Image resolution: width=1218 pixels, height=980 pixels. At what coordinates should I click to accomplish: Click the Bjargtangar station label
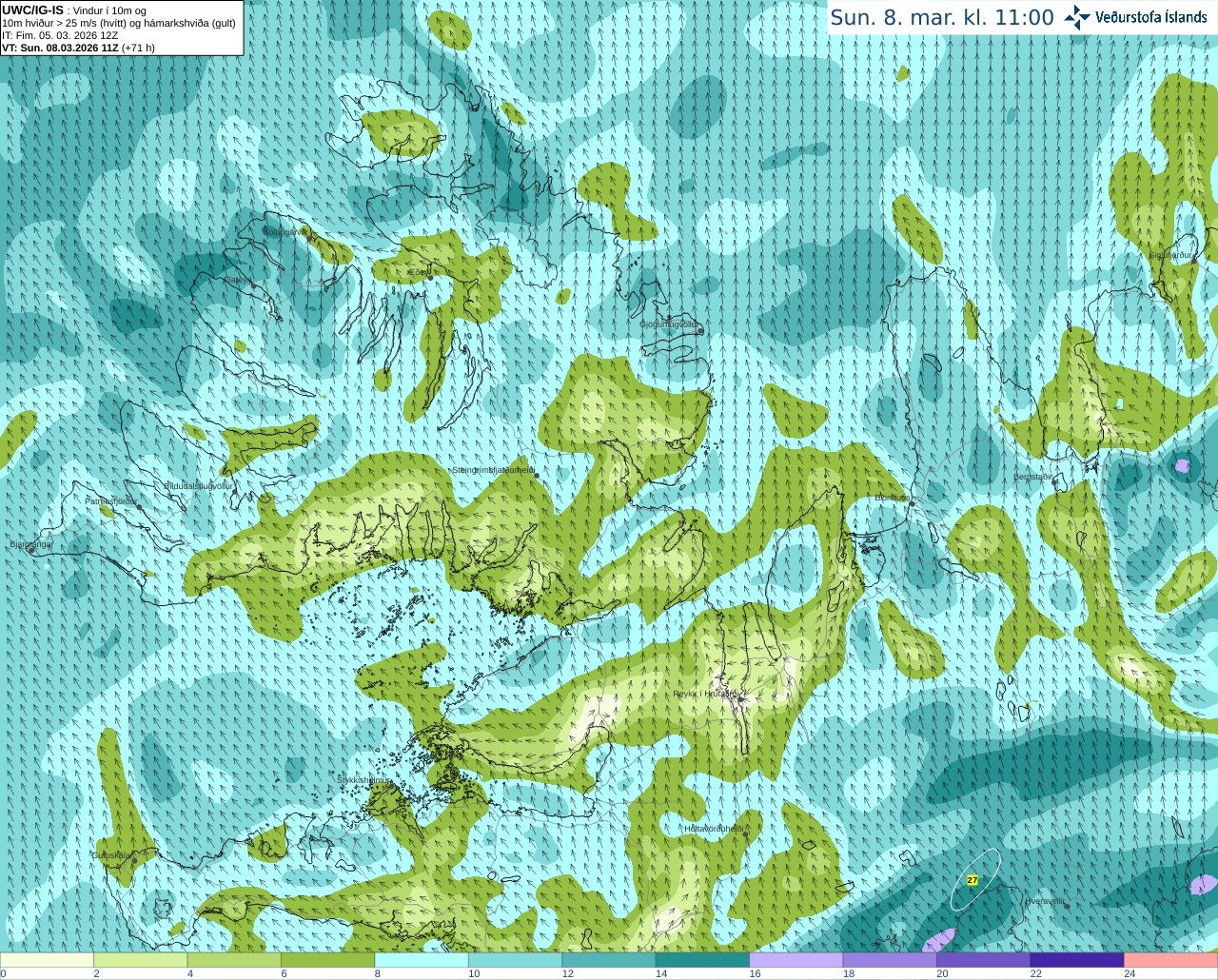point(31,544)
